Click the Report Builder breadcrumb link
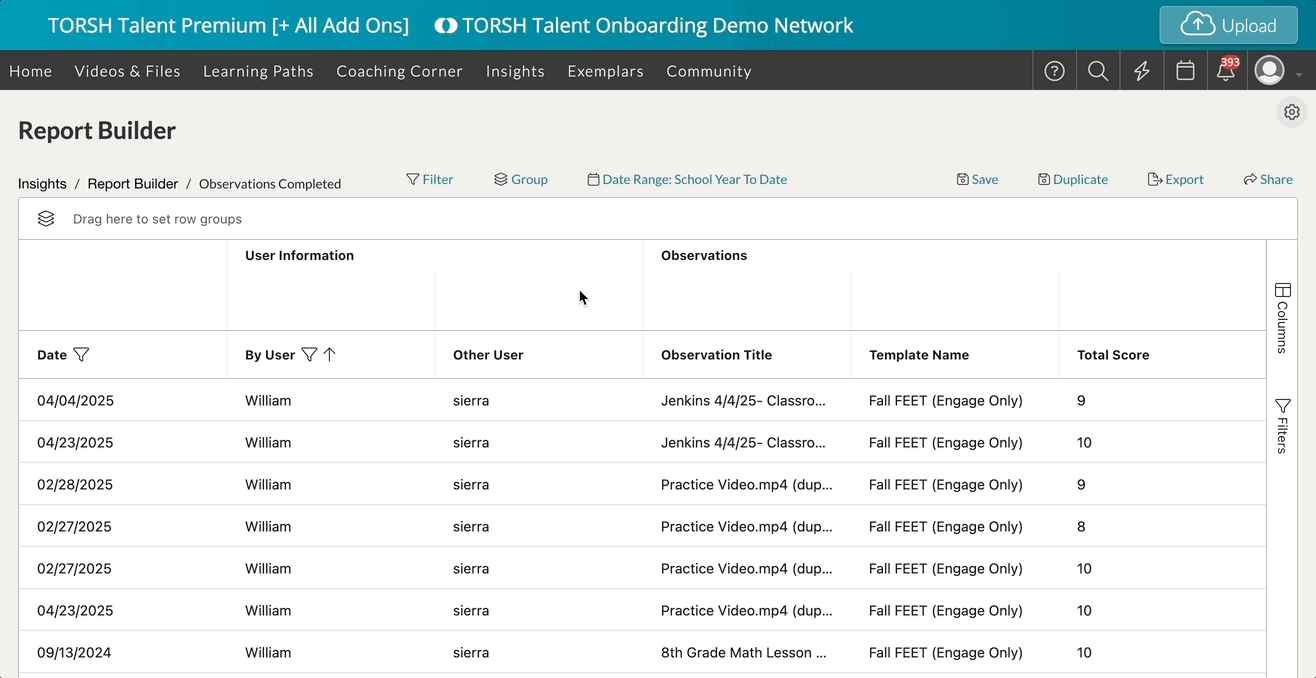This screenshot has width=1316, height=678. tap(133, 184)
